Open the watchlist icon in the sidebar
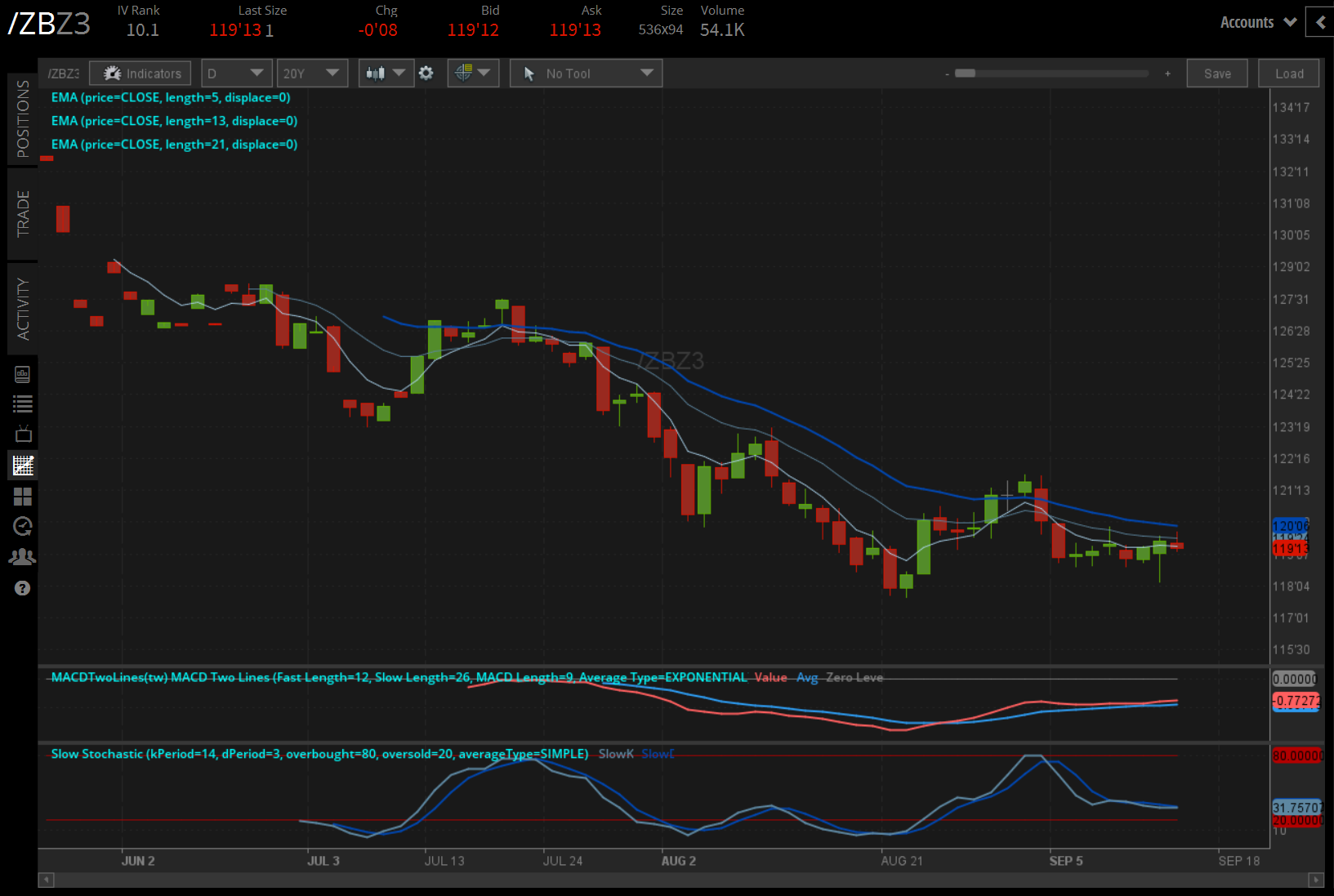This screenshot has width=1334, height=896. 22,403
